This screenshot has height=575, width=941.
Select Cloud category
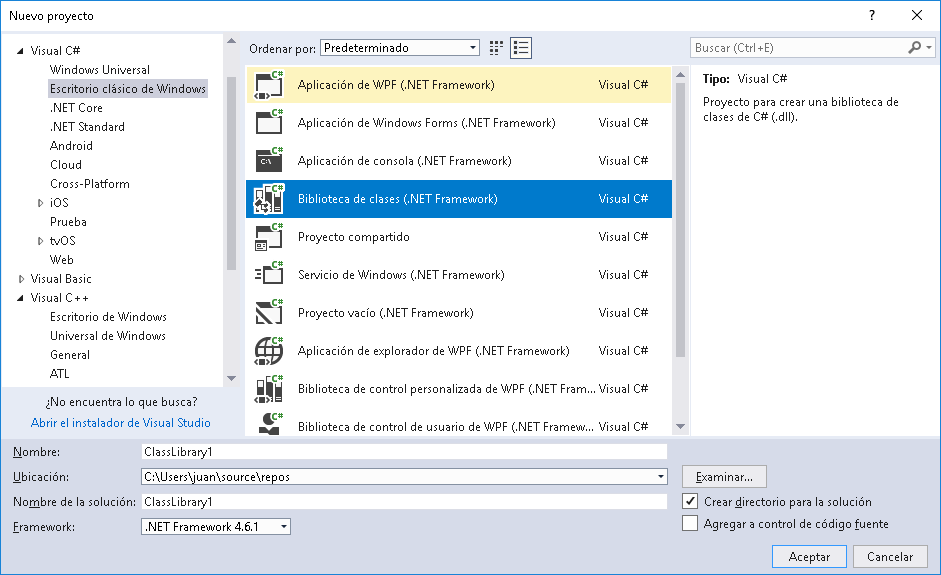click(66, 165)
